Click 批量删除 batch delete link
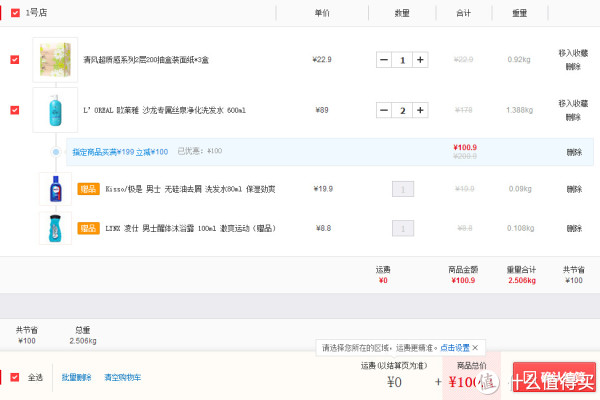Viewport: 600px width, 400px height. pyautogui.click(x=77, y=377)
